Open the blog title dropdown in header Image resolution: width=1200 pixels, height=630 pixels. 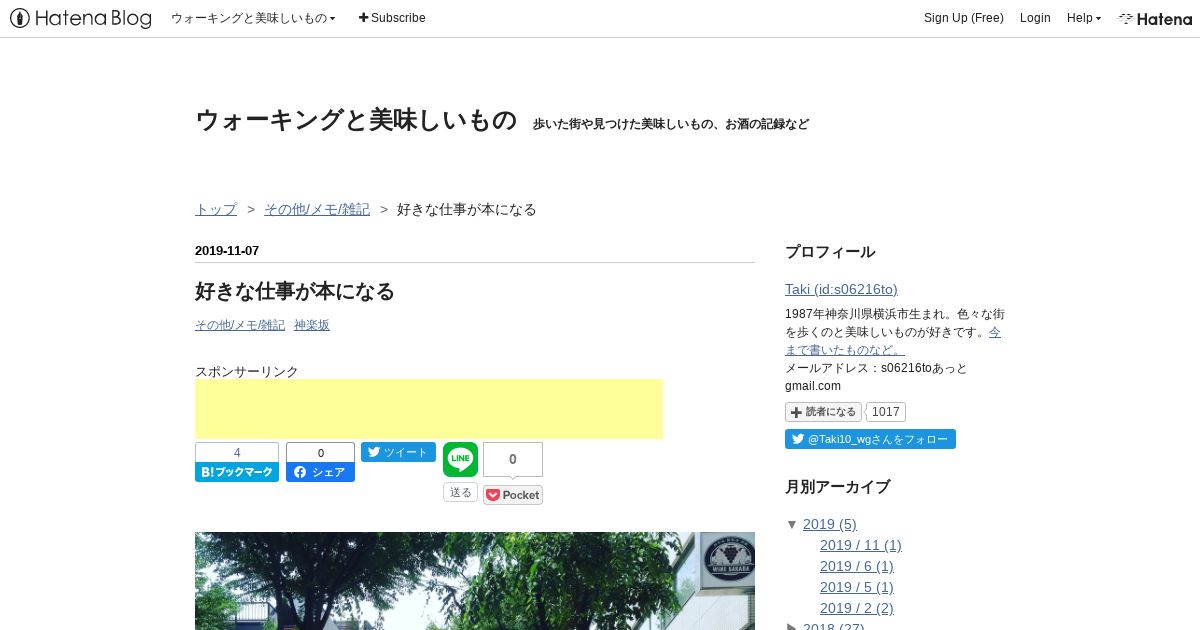tap(253, 18)
